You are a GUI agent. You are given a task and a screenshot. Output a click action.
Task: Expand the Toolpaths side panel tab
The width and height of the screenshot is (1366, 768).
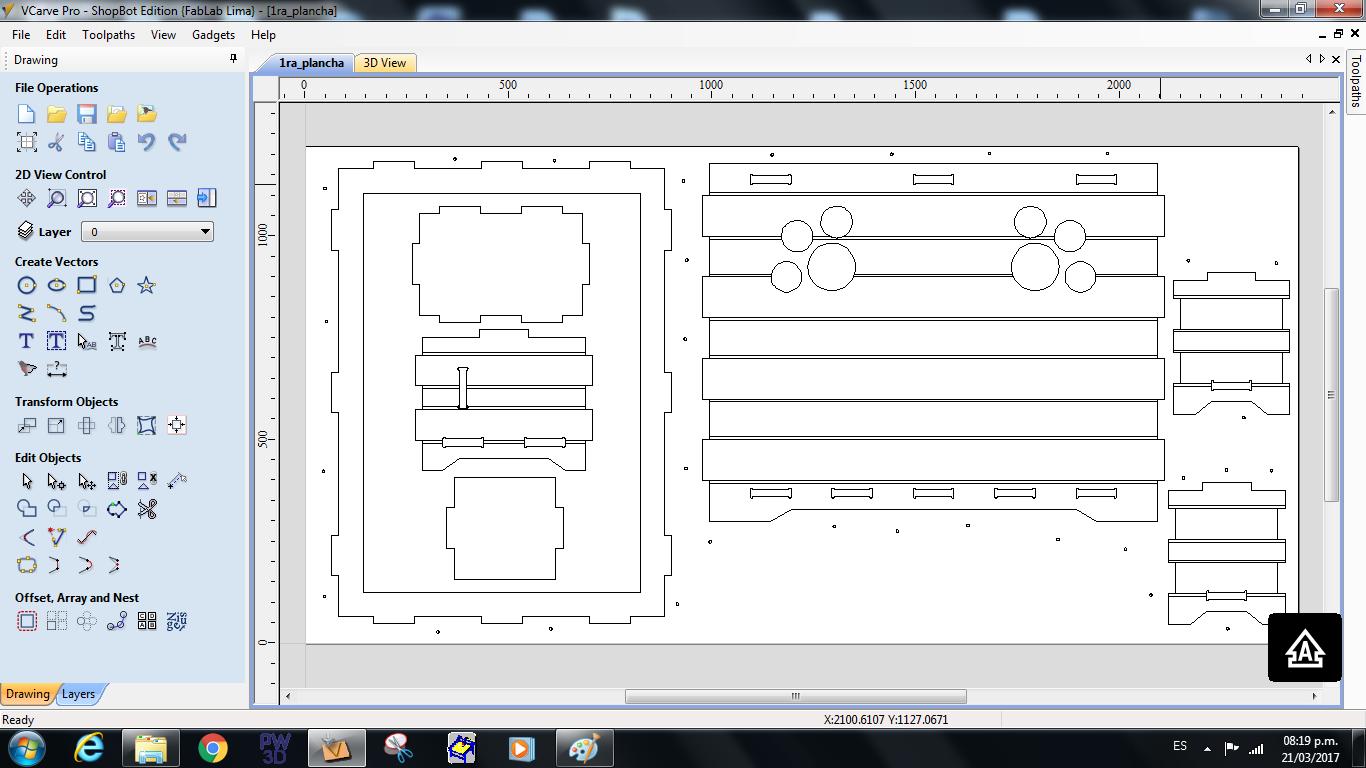pyautogui.click(x=1356, y=81)
